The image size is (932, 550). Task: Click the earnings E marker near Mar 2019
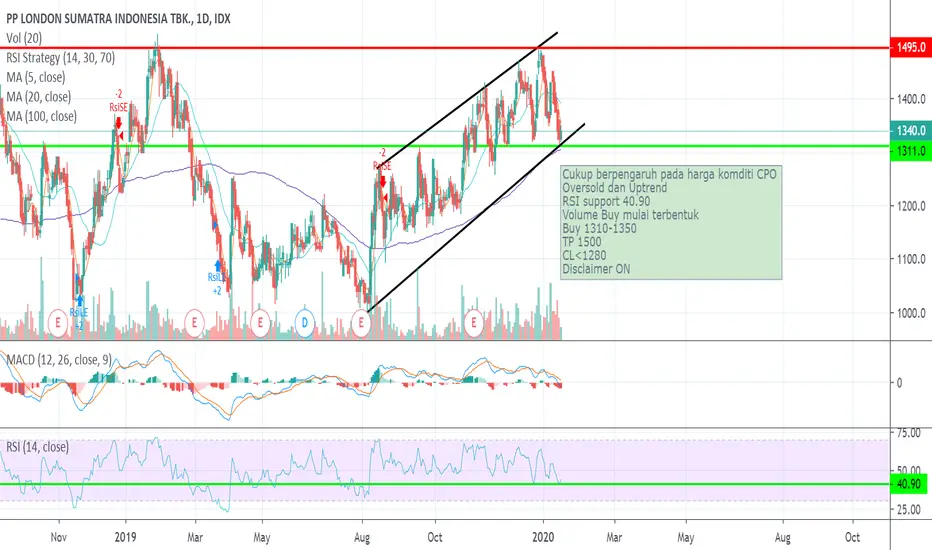click(x=194, y=323)
